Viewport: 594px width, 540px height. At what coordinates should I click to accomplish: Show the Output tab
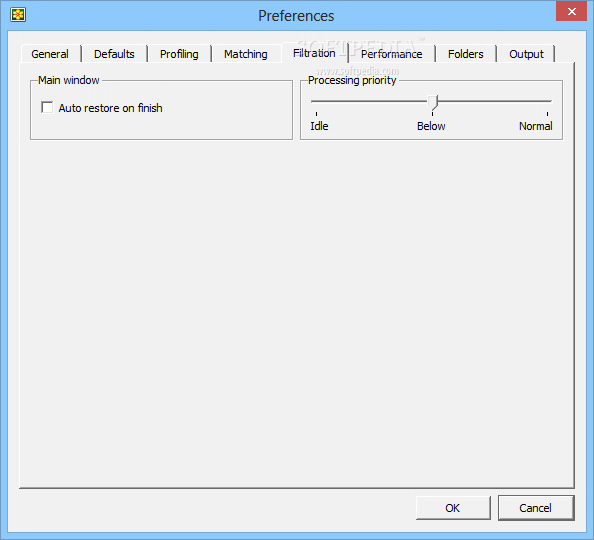[526, 54]
